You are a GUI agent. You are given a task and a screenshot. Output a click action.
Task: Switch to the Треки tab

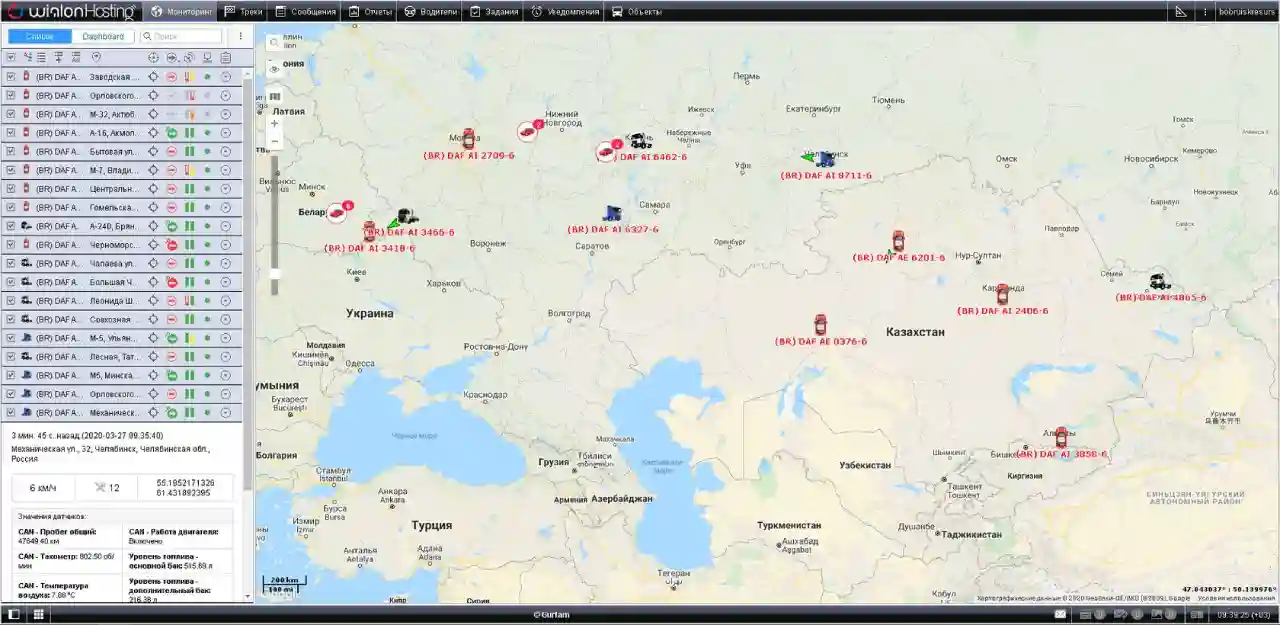[x=243, y=12]
